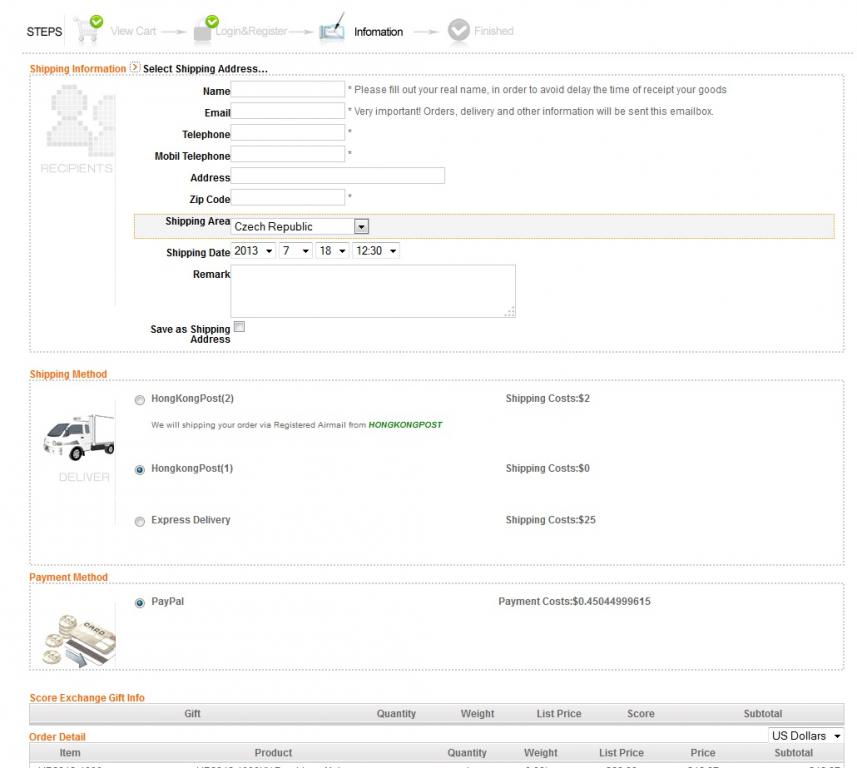
Task: Click the delivery truck icon
Action: (x=79, y=436)
